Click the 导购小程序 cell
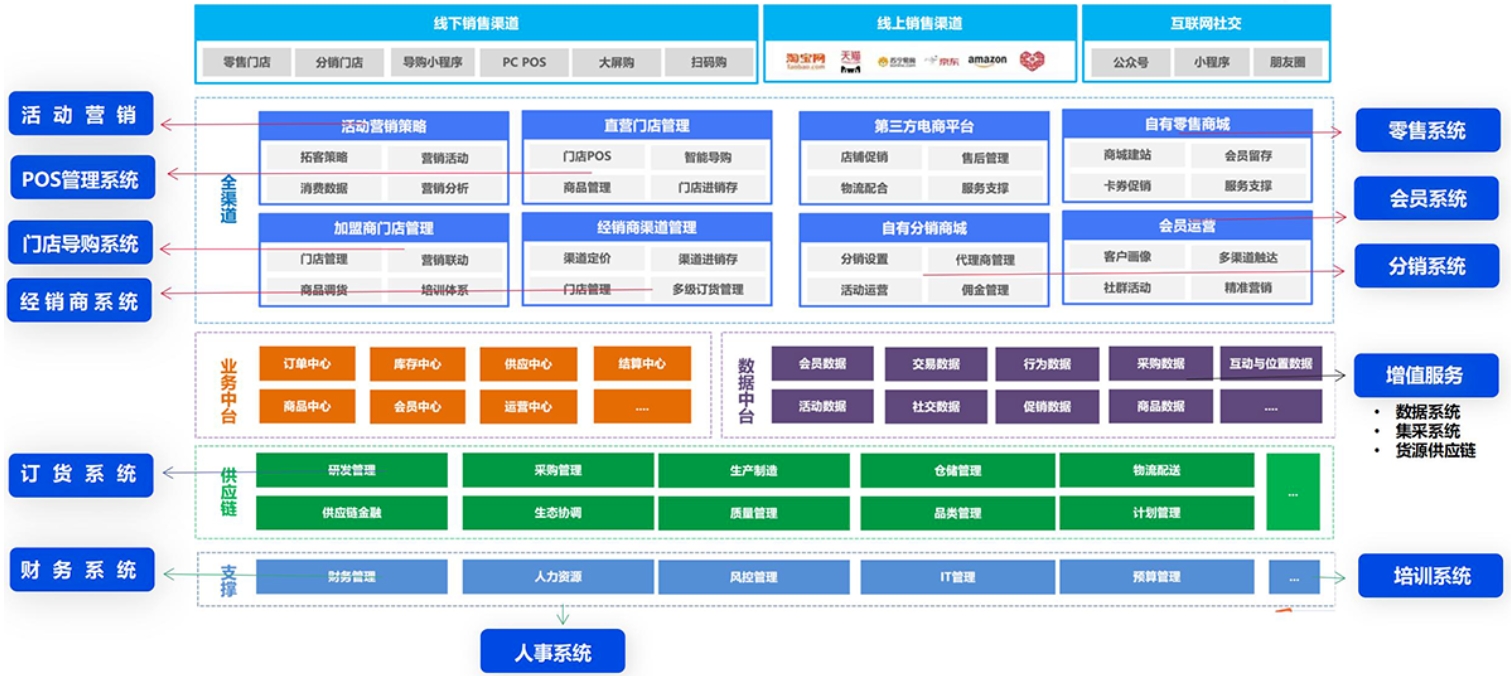Screen dimensions: 1511x676 [432, 62]
